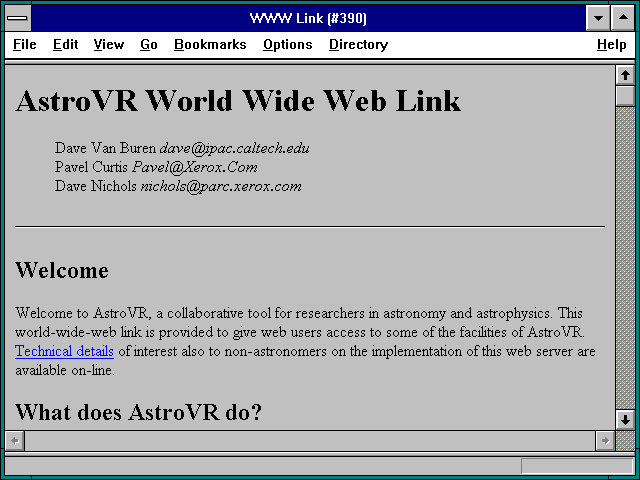The height and width of the screenshot is (480, 640).
Task: Click the Welcome heading
Action: click(62, 270)
